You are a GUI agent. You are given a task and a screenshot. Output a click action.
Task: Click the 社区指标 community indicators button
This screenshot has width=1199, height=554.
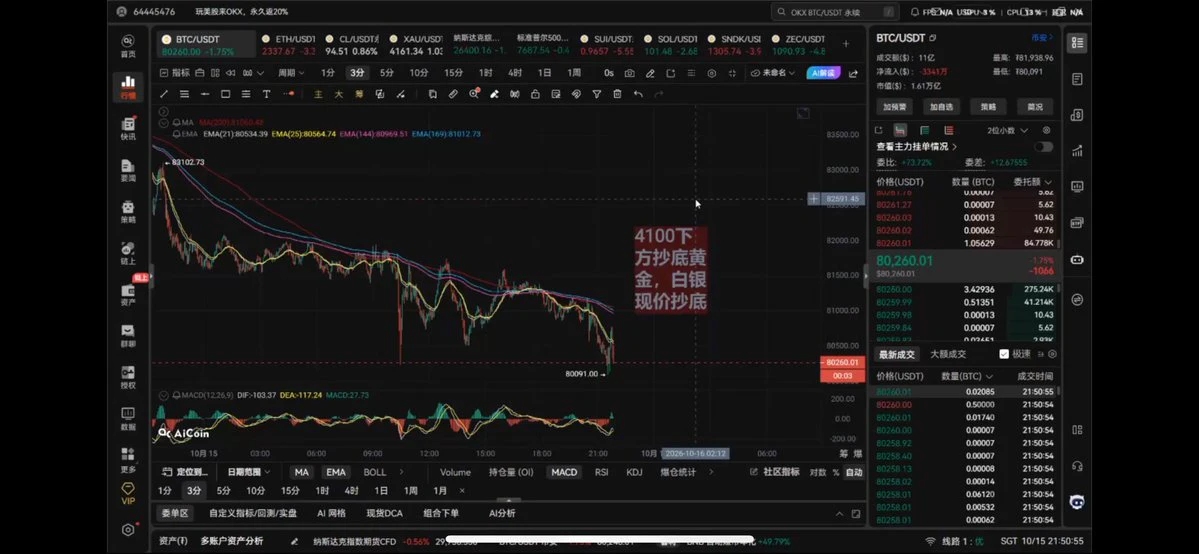point(775,472)
